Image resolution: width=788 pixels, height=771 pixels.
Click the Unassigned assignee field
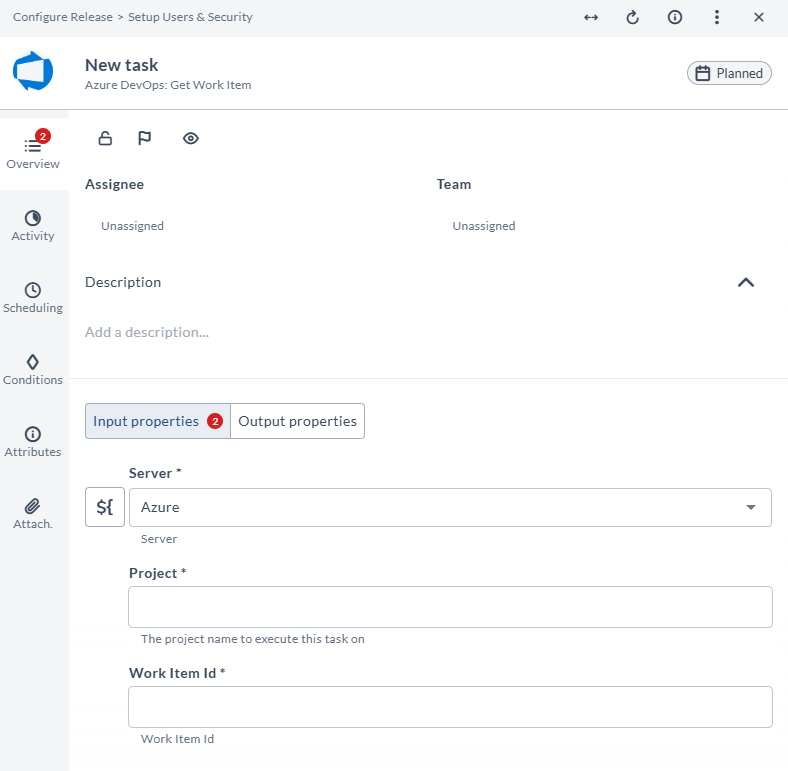[132, 226]
